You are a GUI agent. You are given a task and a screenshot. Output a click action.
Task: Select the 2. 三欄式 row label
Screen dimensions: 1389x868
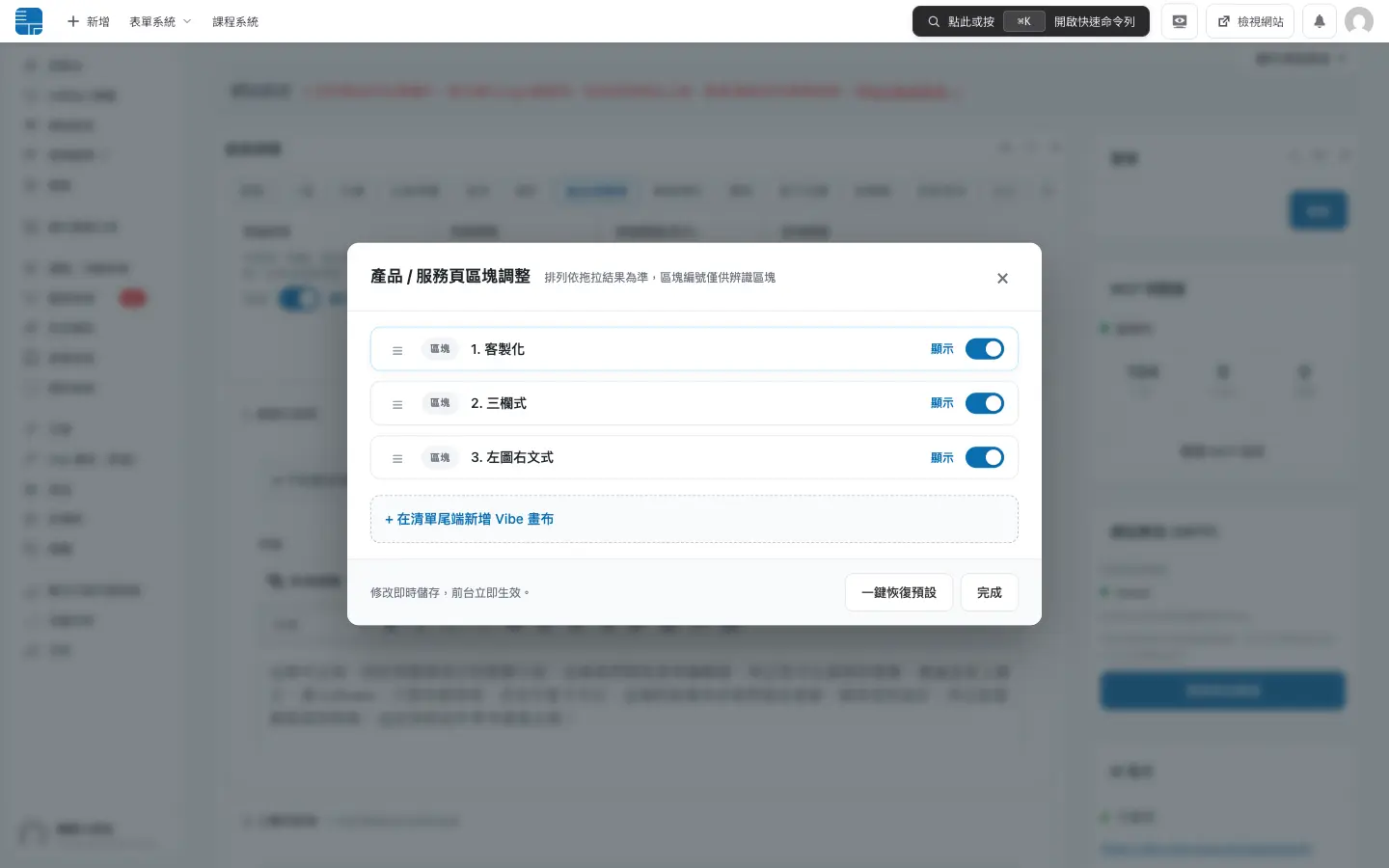click(499, 403)
